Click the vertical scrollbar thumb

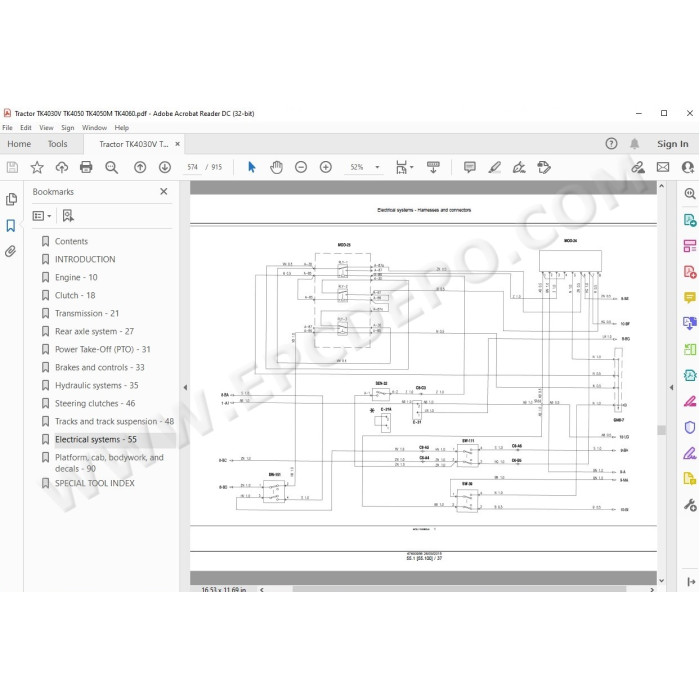click(662, 430)
